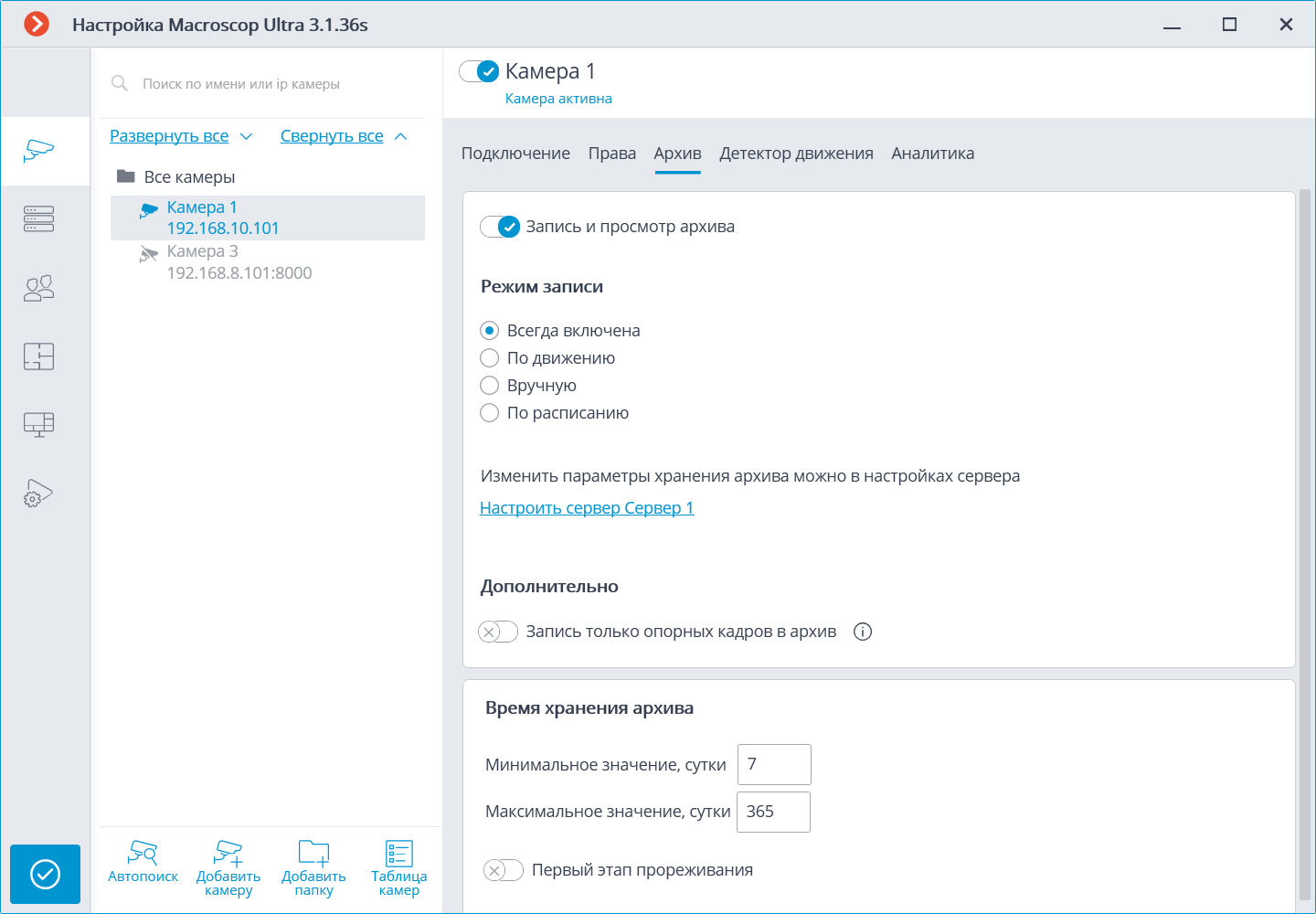Click the 'Камера 1' header title
Viewport: 1316px width, 914px height.
pyautogui.click(x=550, y=71)
